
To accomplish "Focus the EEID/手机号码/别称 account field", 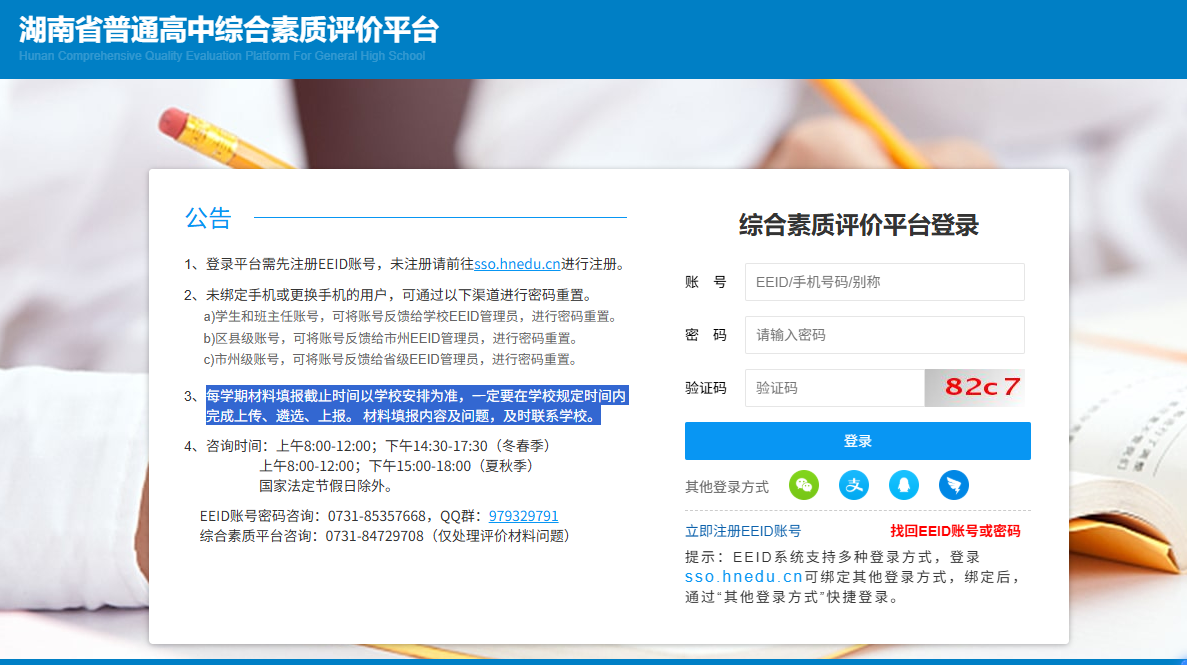I will [x=884, y=282].
